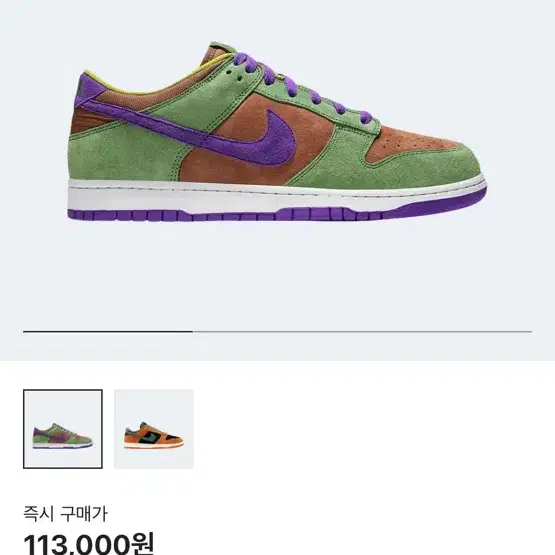The width and height of the screenshot is (555, 555).
Task: Click the purple swoosh logo on the sneaker
Action: pos(198,133)
